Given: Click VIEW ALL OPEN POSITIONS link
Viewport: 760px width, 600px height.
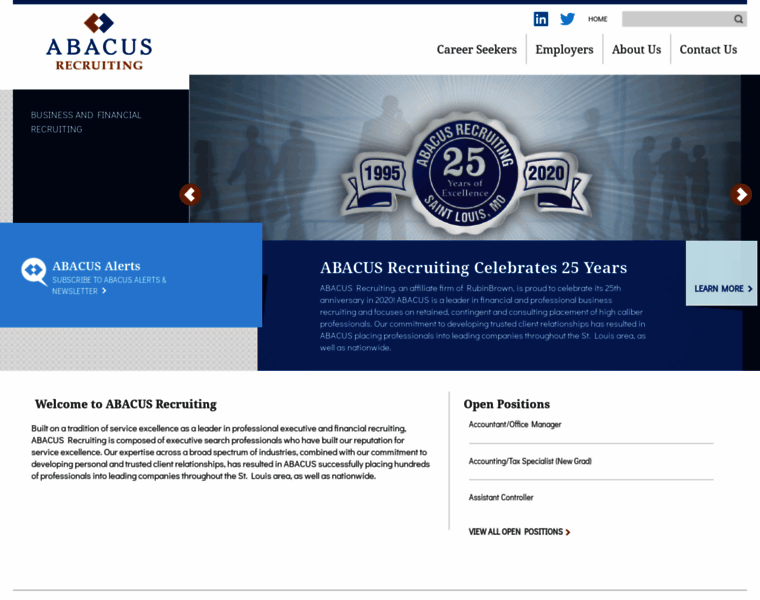Looking at the screenshot, I should click(519, 532).
